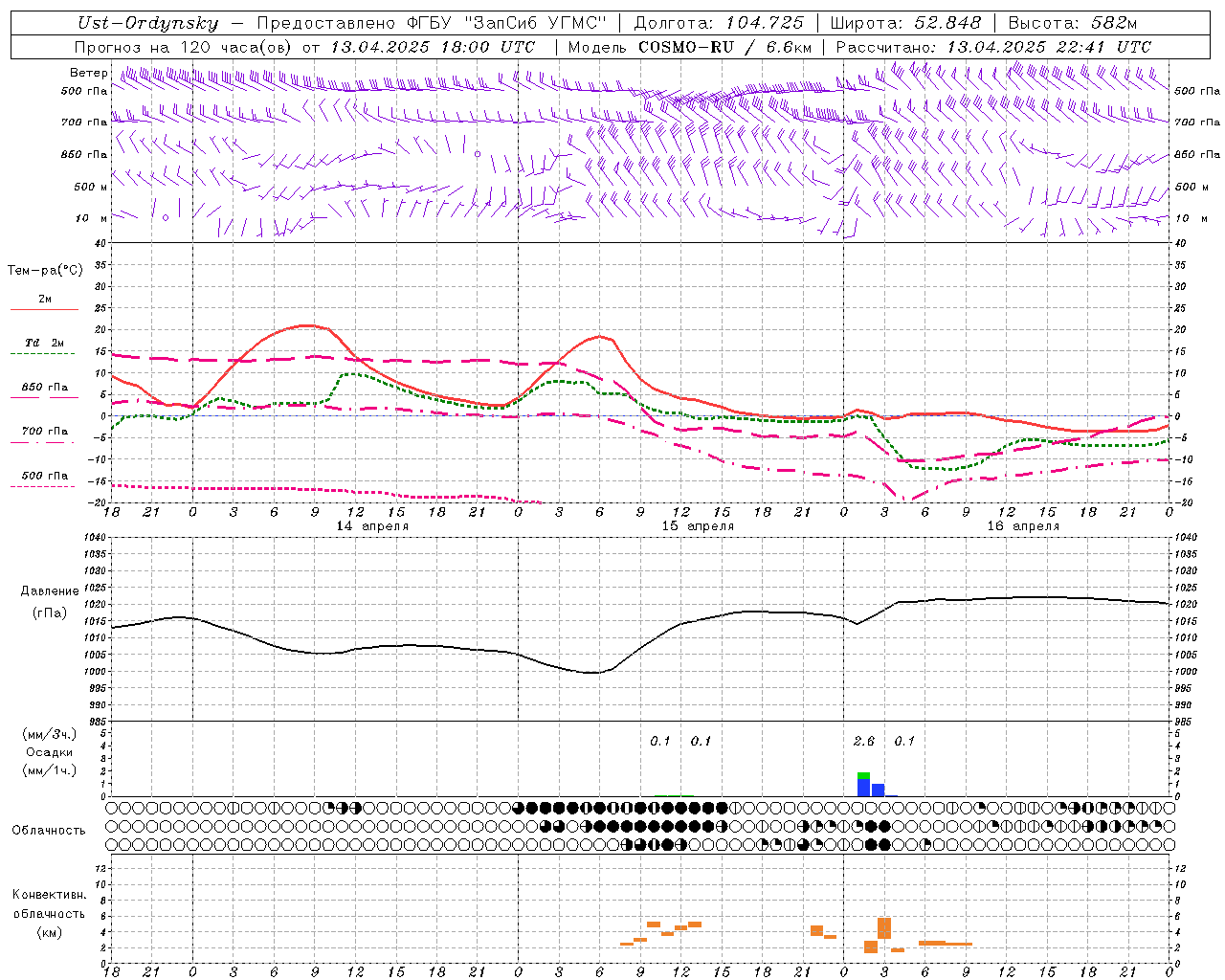The height and width of the screenshot is (980, 1225).
Task: Click the '500 м' wind level label on the left
Action: tap(91, 187)
